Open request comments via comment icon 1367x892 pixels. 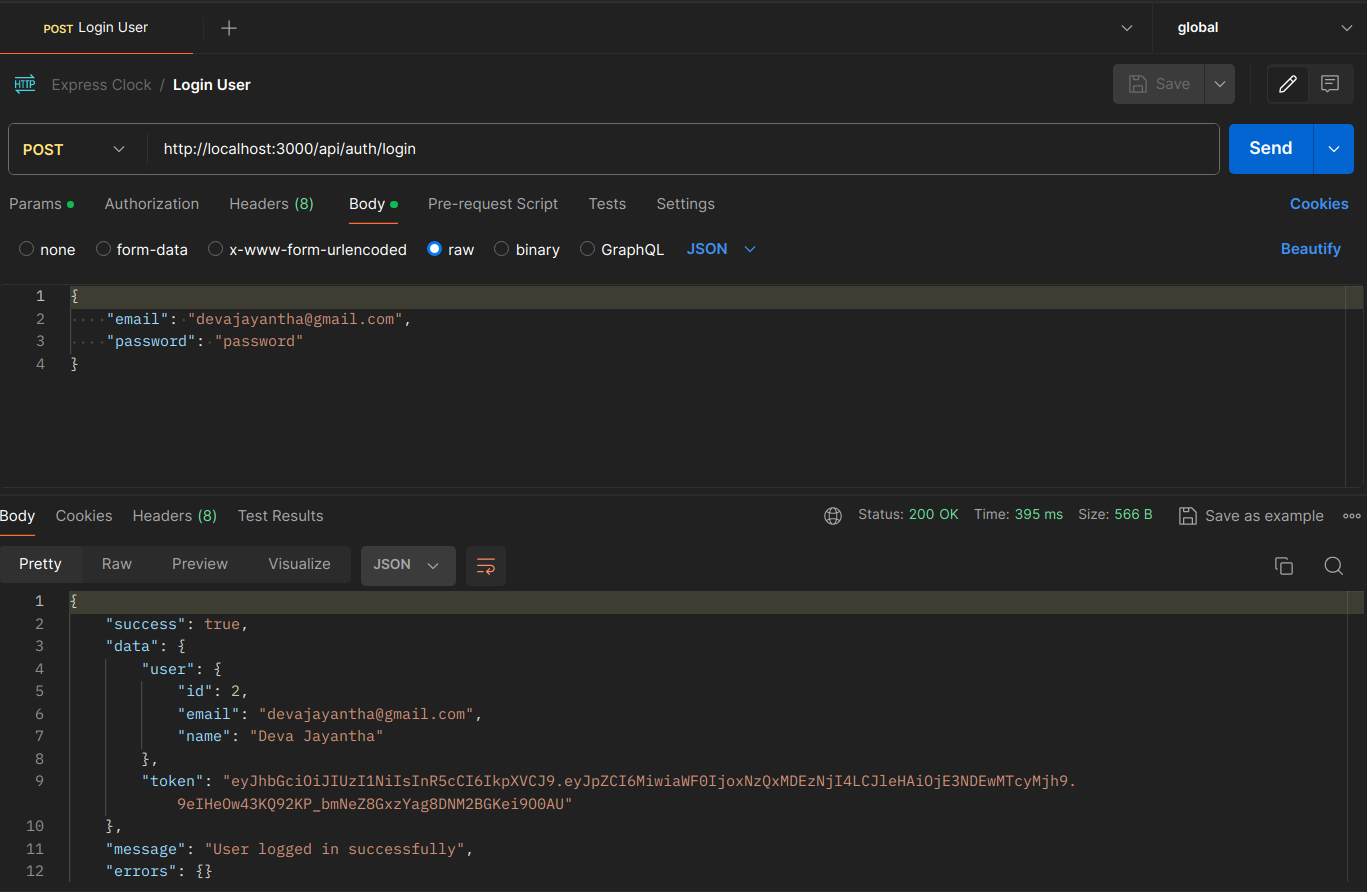coord(1331,84)
